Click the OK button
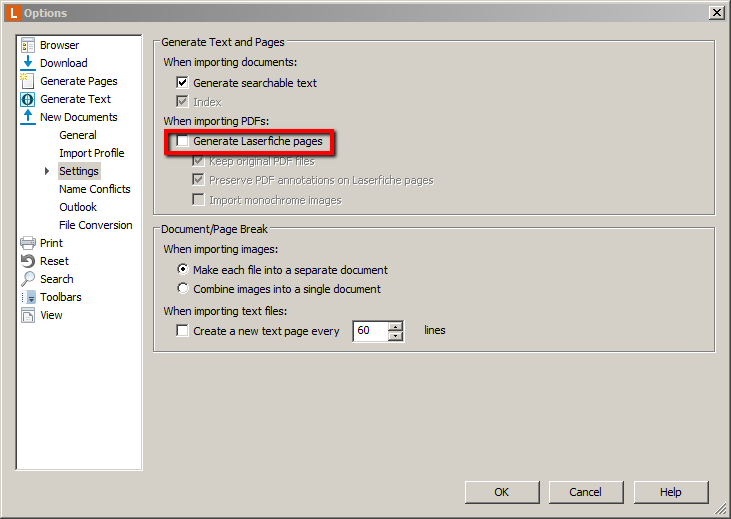 click(x=502, y=492)
